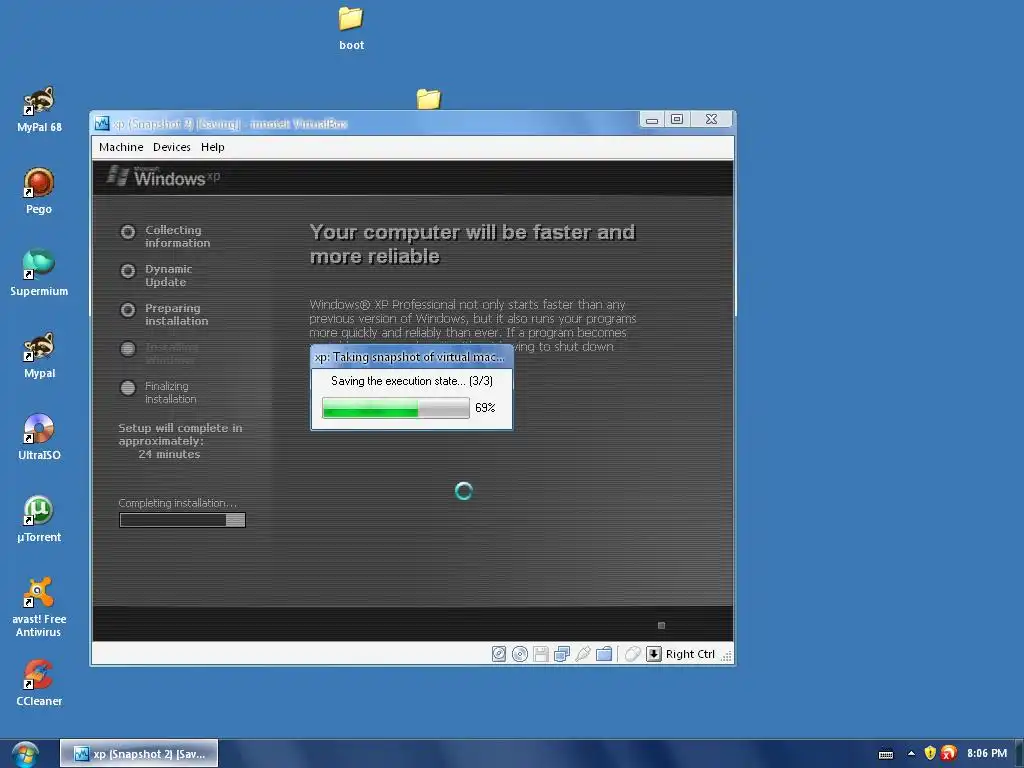Click the 69% progress value
The image size is (1024, 768).
485,408
